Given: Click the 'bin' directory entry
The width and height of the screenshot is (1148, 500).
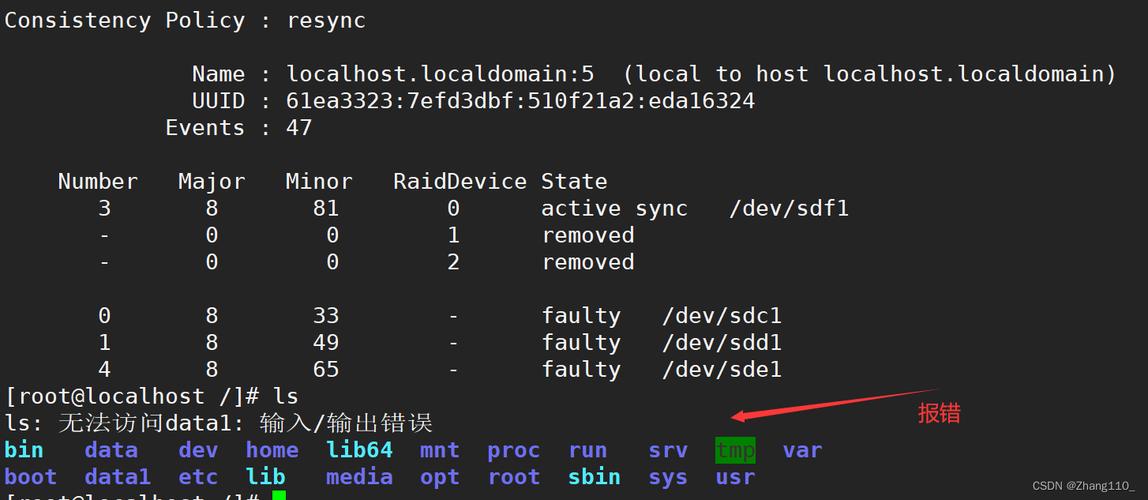Looking at the screenshot, I should coord(24,449).
